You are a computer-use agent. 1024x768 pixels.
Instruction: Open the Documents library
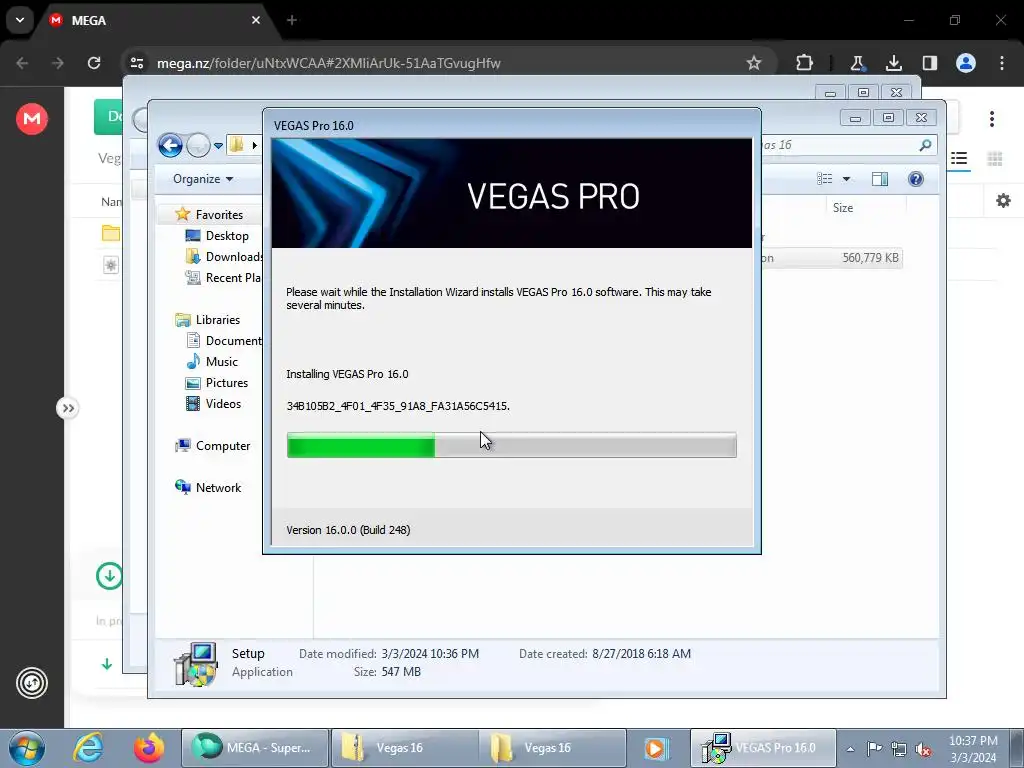(x=233, y=341)
